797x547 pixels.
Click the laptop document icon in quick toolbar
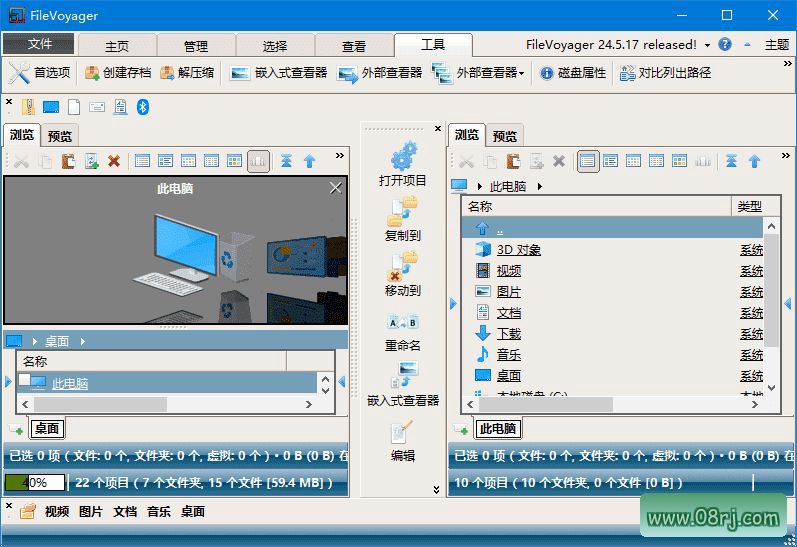120,107
